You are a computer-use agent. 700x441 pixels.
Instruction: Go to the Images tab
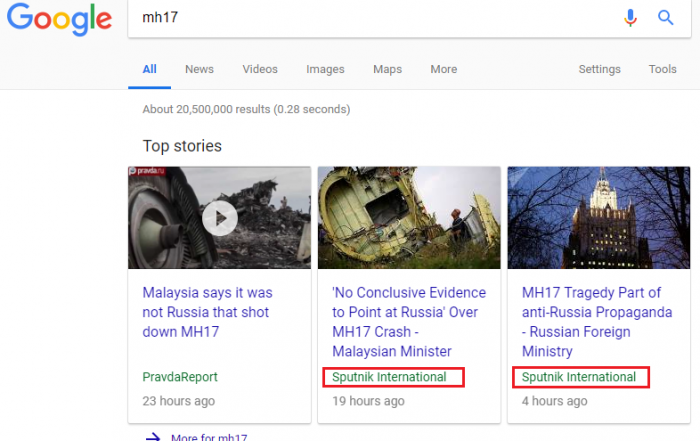click(x=325, y=69)
